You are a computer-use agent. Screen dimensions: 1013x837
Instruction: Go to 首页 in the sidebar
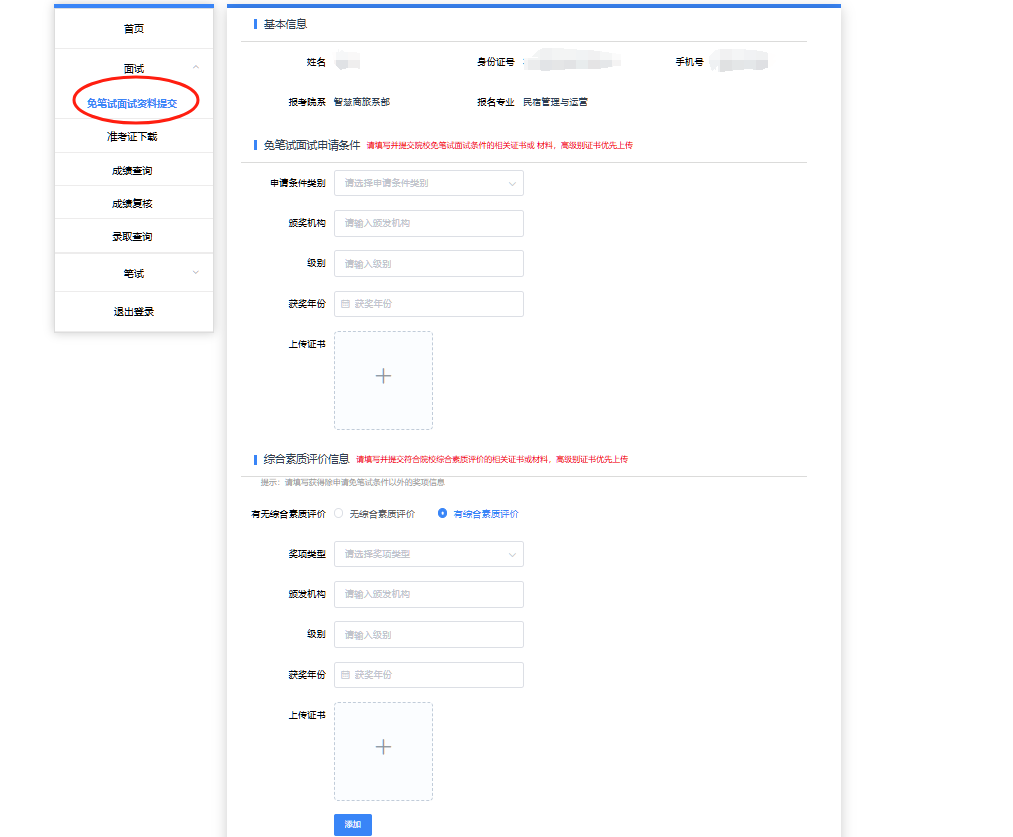coord(134,29)
